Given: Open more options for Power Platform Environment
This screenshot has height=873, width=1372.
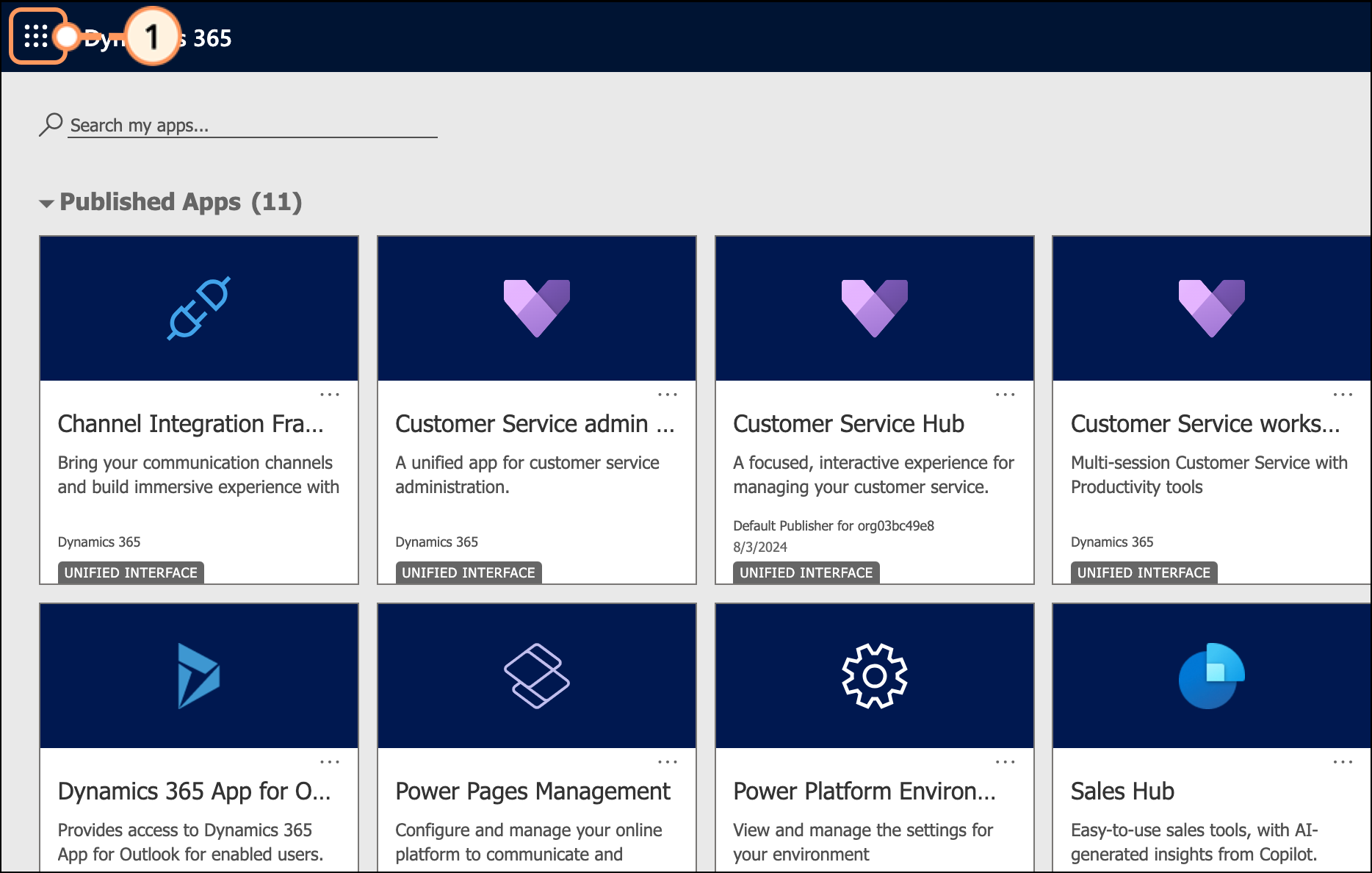Looking at the screenshot, I should point(1005,762).
